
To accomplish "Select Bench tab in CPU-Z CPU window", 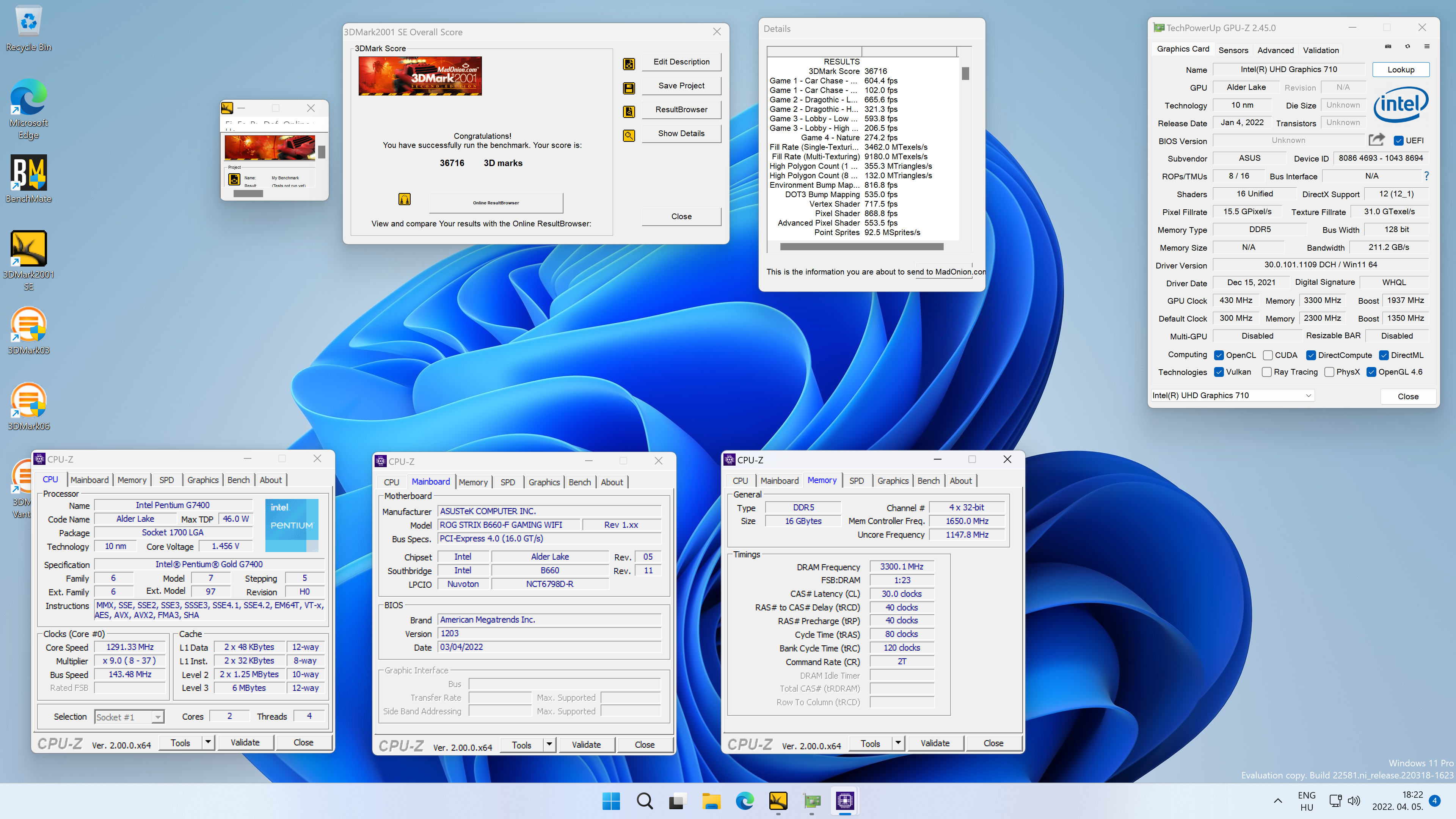I will point(238,480).
